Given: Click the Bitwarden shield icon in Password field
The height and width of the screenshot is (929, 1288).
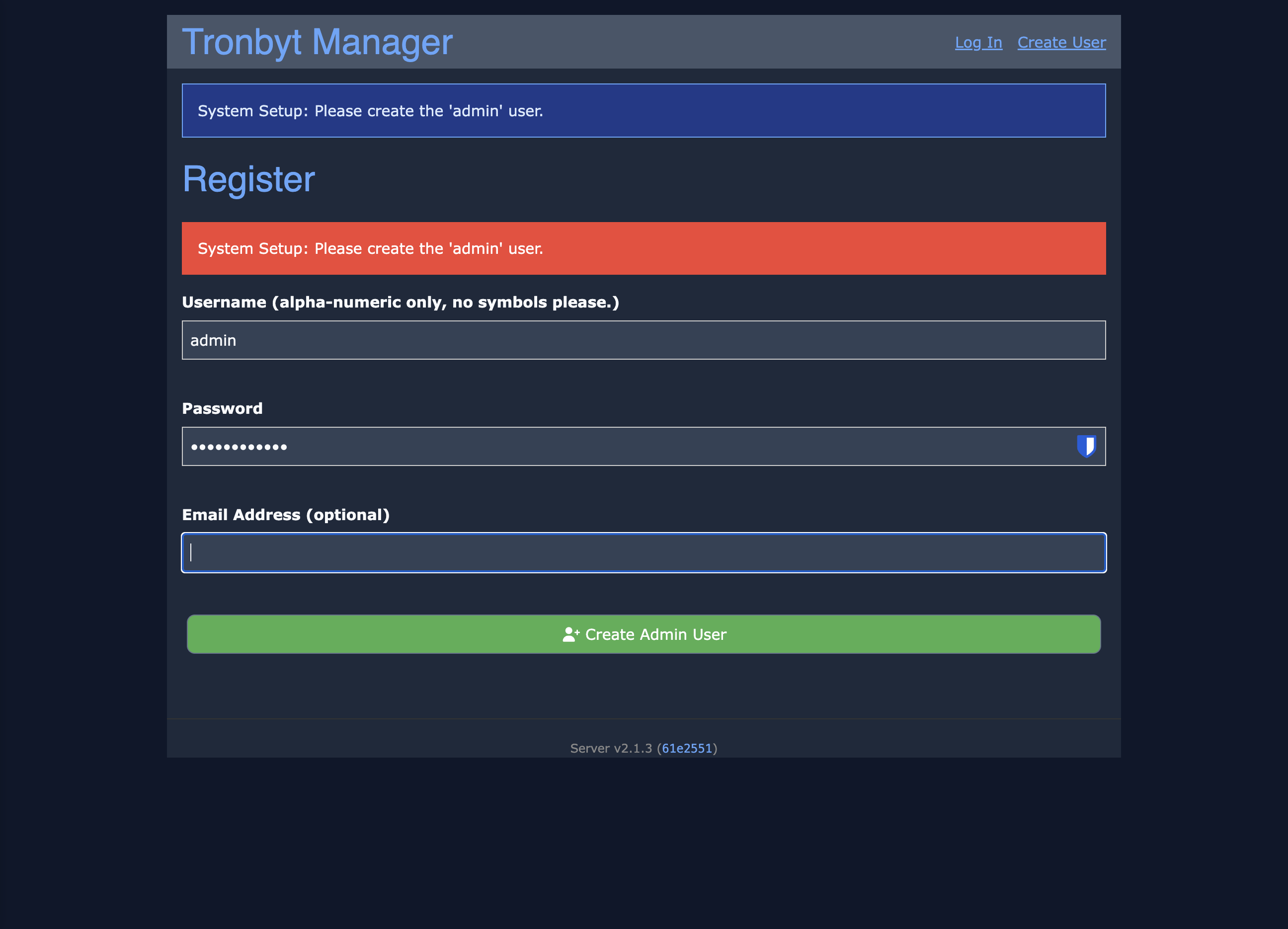Looking at the screenshot, I should point(1086,446).
